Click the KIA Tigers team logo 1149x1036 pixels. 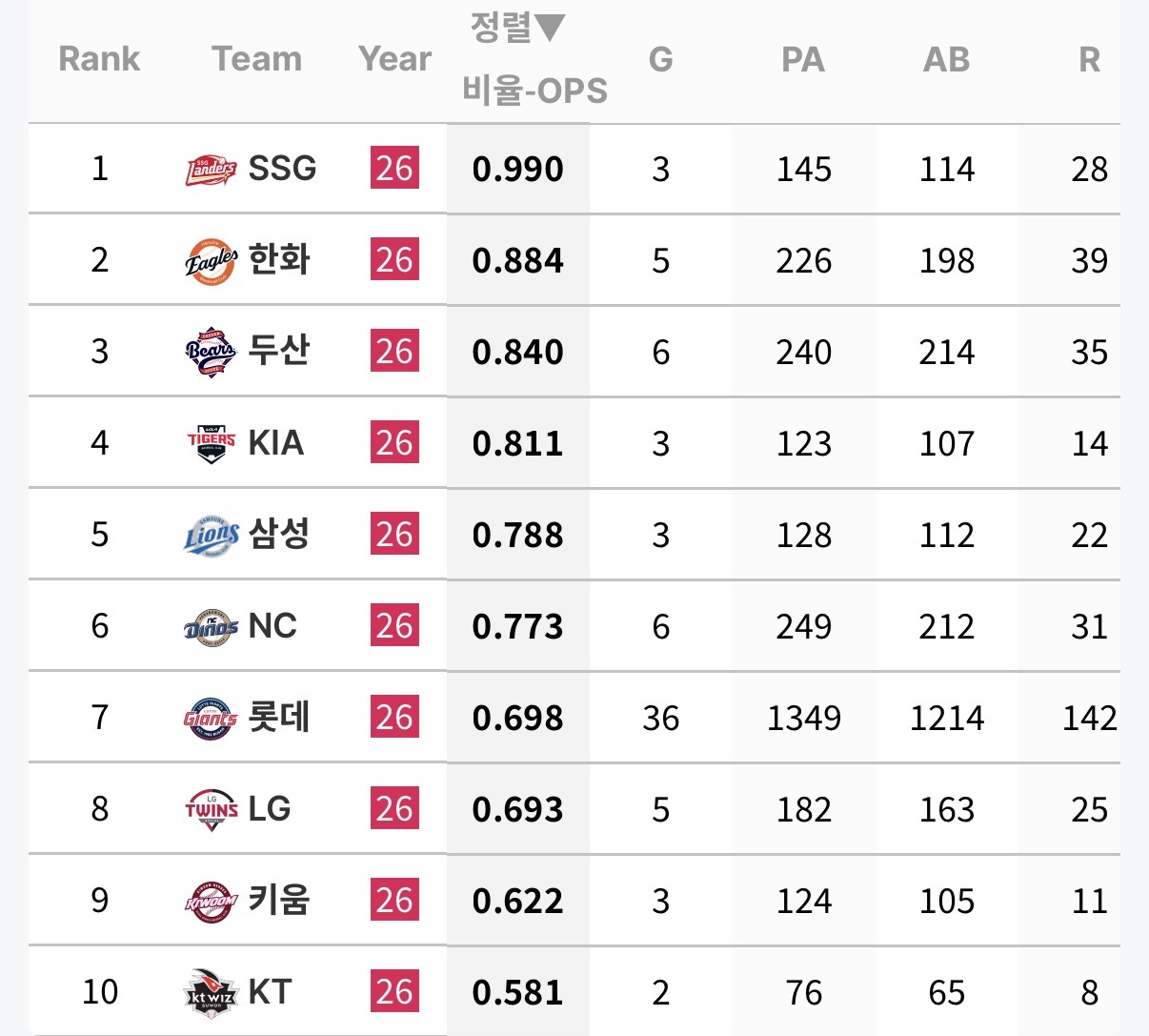[x=212, y=443]
